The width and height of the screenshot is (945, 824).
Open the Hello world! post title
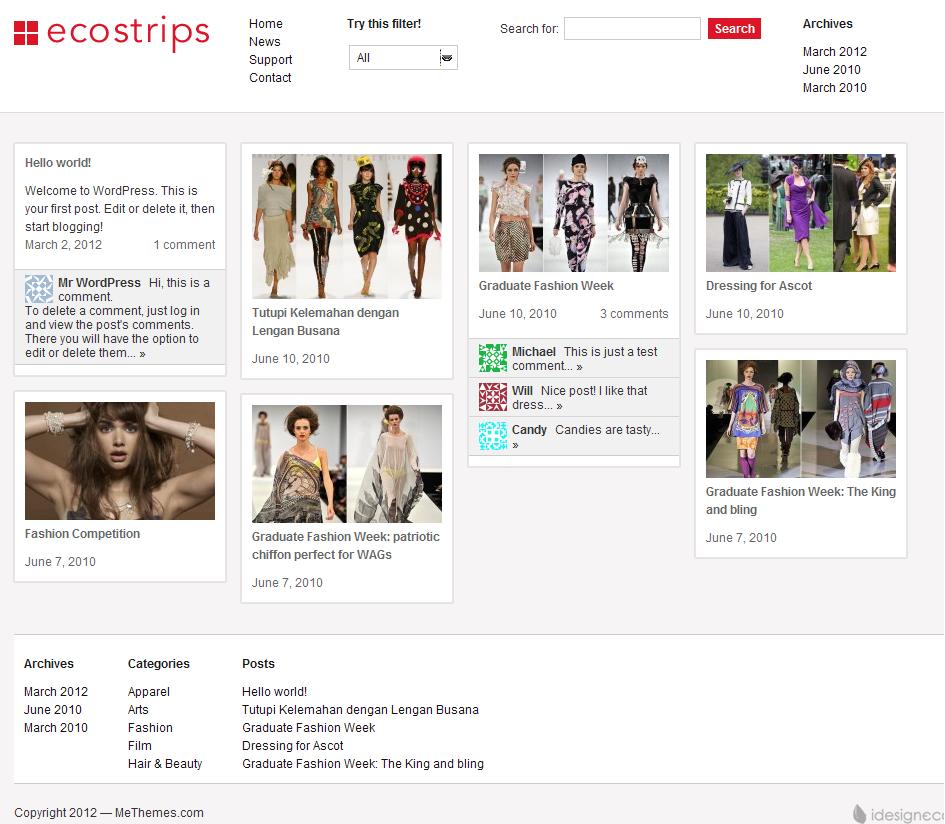(x=58, y=163)
